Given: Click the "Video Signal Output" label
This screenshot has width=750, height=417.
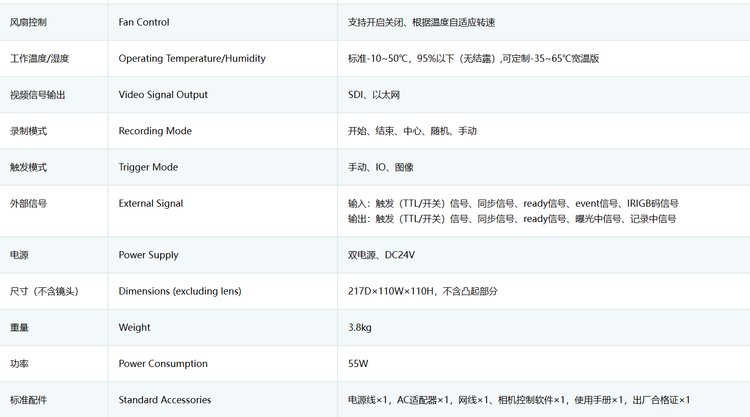Looking at the screenshot, I should [163, 95].
